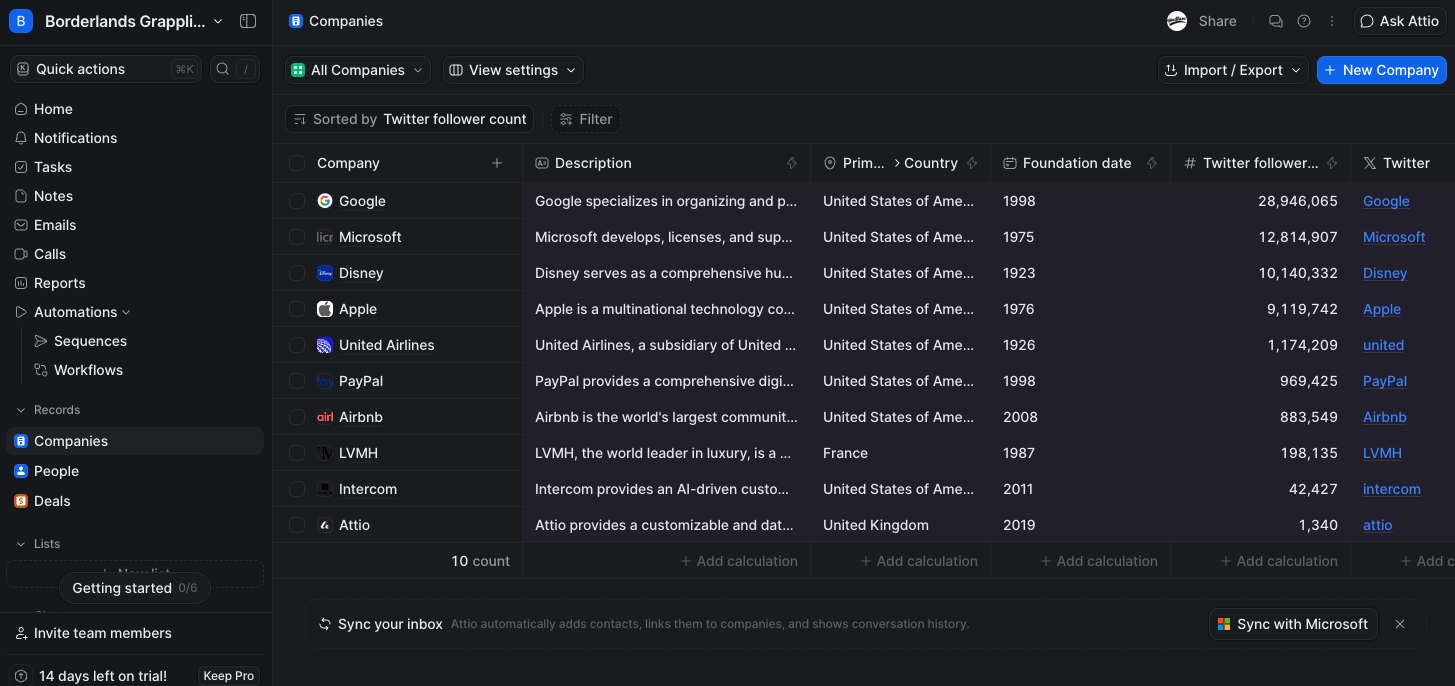Add calculation under Description column
Image resolution: width=1455 pixels, height=686 pixels.
739,561
